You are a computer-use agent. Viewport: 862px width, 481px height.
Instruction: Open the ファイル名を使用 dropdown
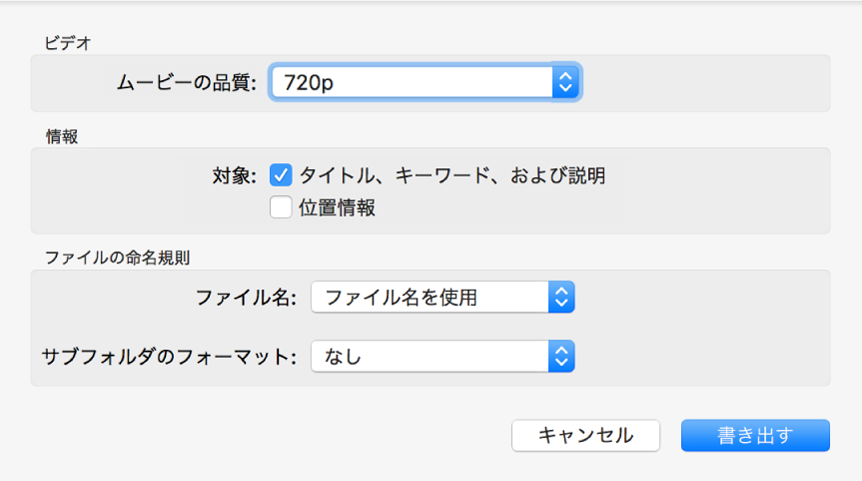(430, 297)
